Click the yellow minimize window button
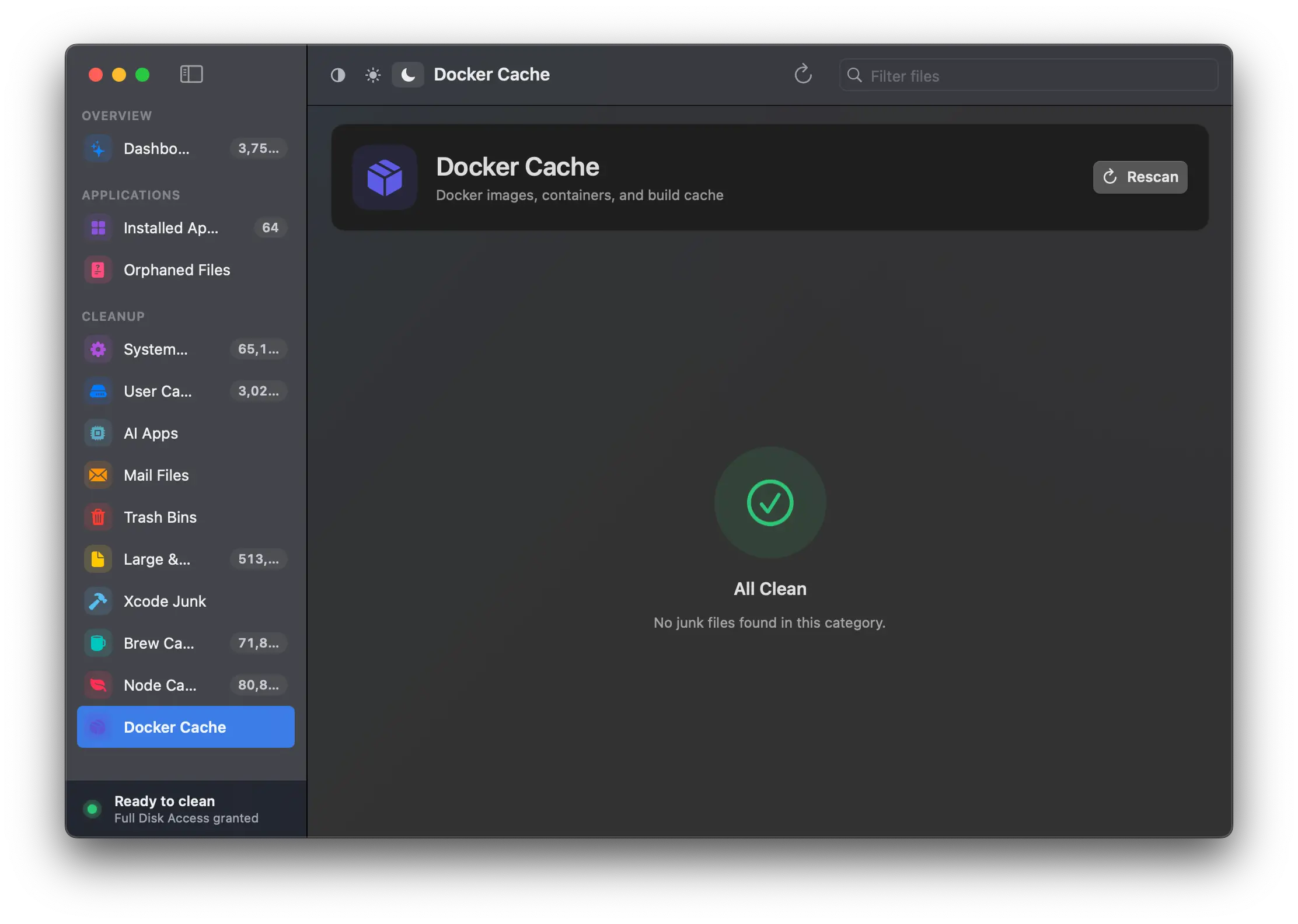The height and width of the screenshot is (924, 1298). [119, 75]
